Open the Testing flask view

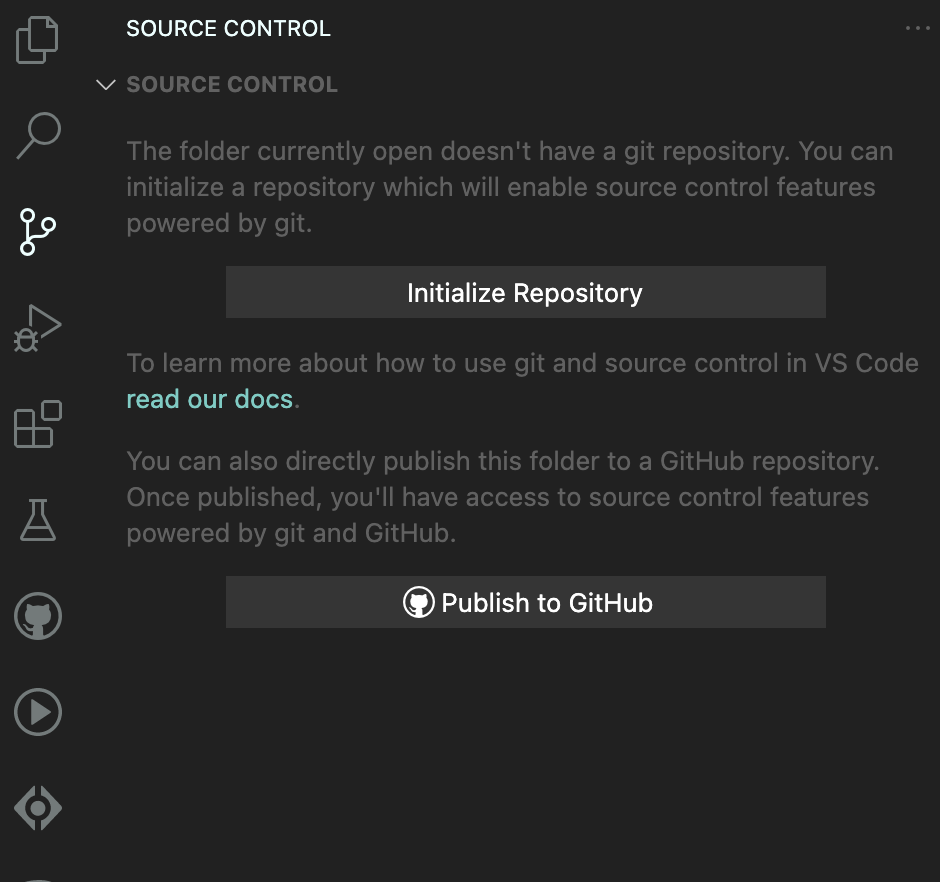pyautogui.click(x=37, y=519)
